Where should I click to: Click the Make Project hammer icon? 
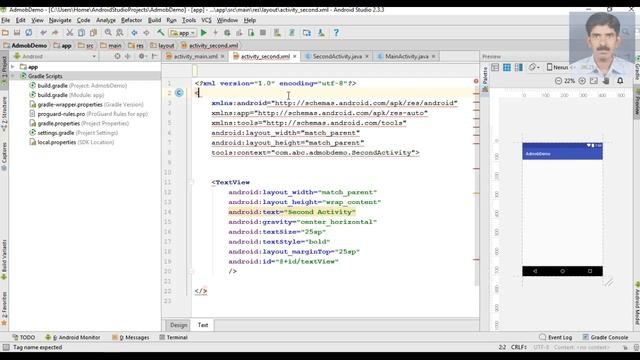(161, 33)
